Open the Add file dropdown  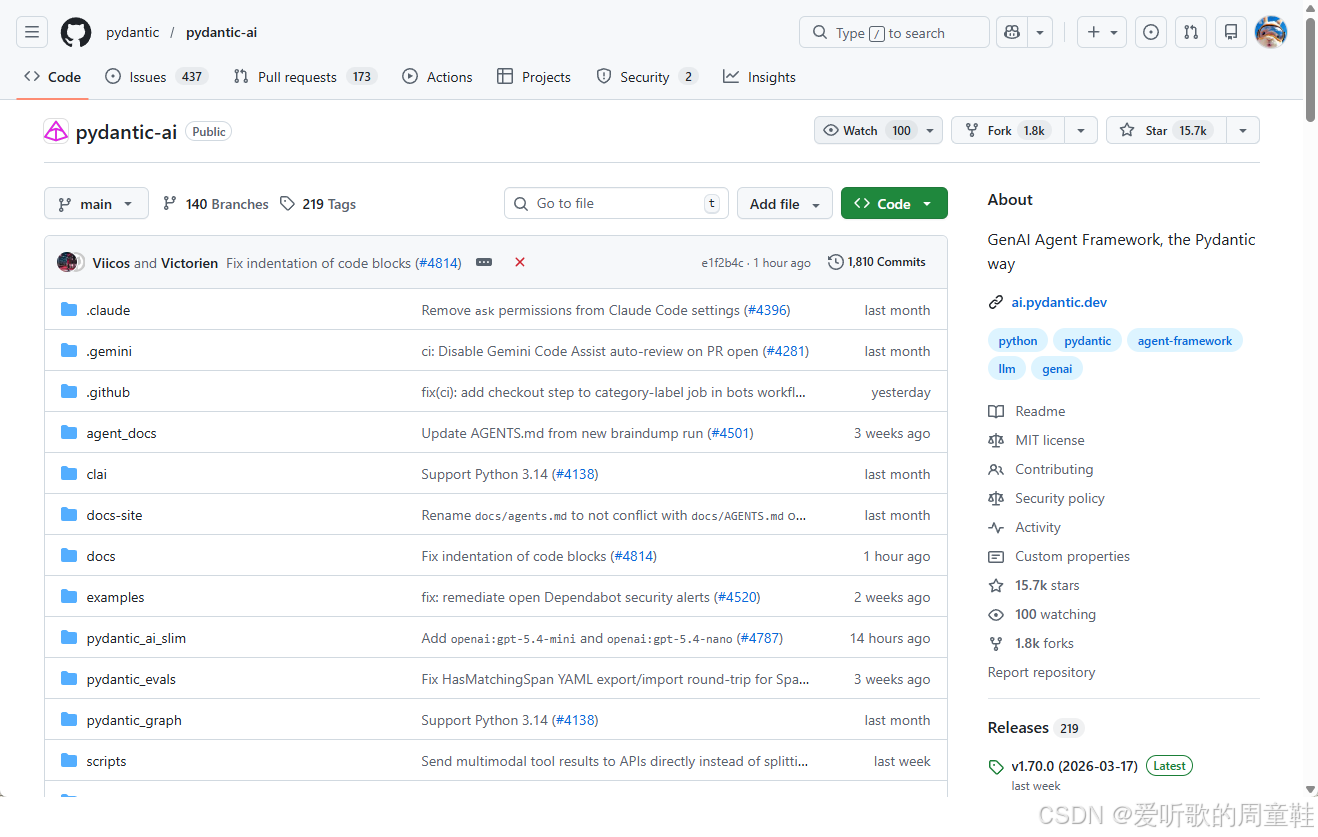pos(785,203)
